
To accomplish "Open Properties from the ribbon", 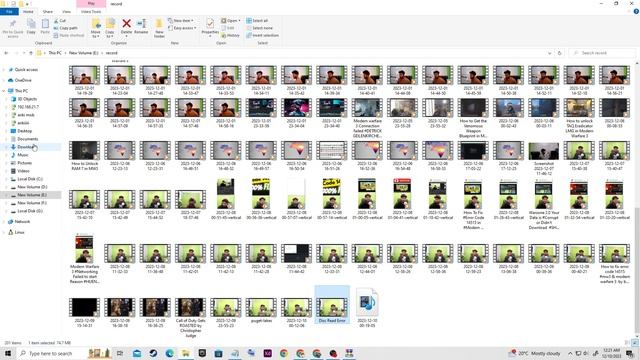I will [x=210, y=27].
